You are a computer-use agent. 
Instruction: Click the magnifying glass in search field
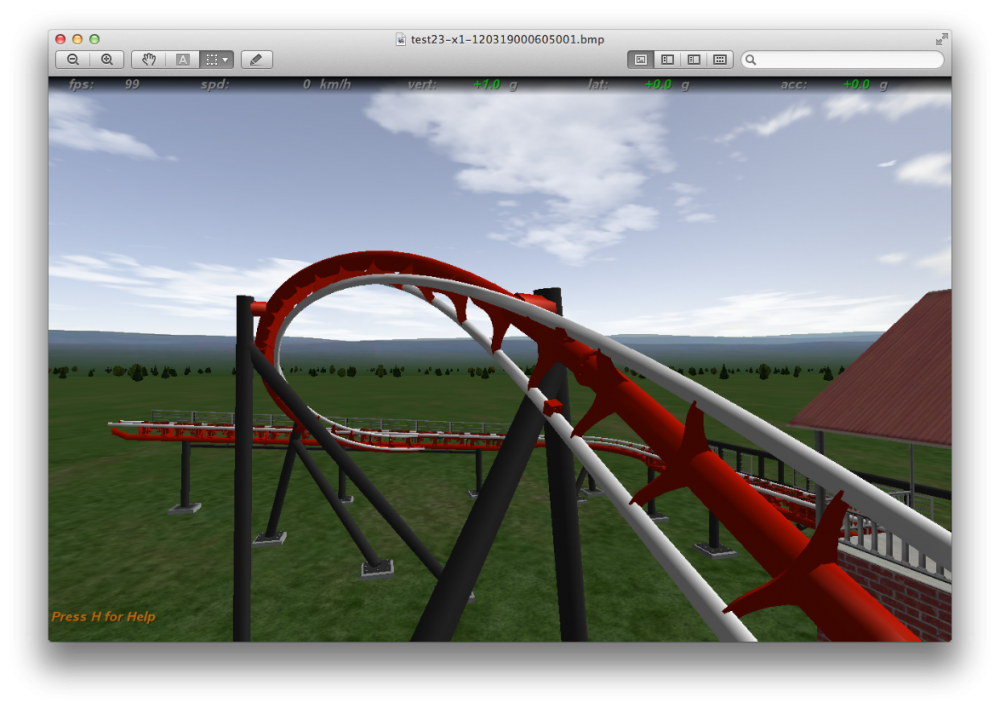[x=752, y=60]
